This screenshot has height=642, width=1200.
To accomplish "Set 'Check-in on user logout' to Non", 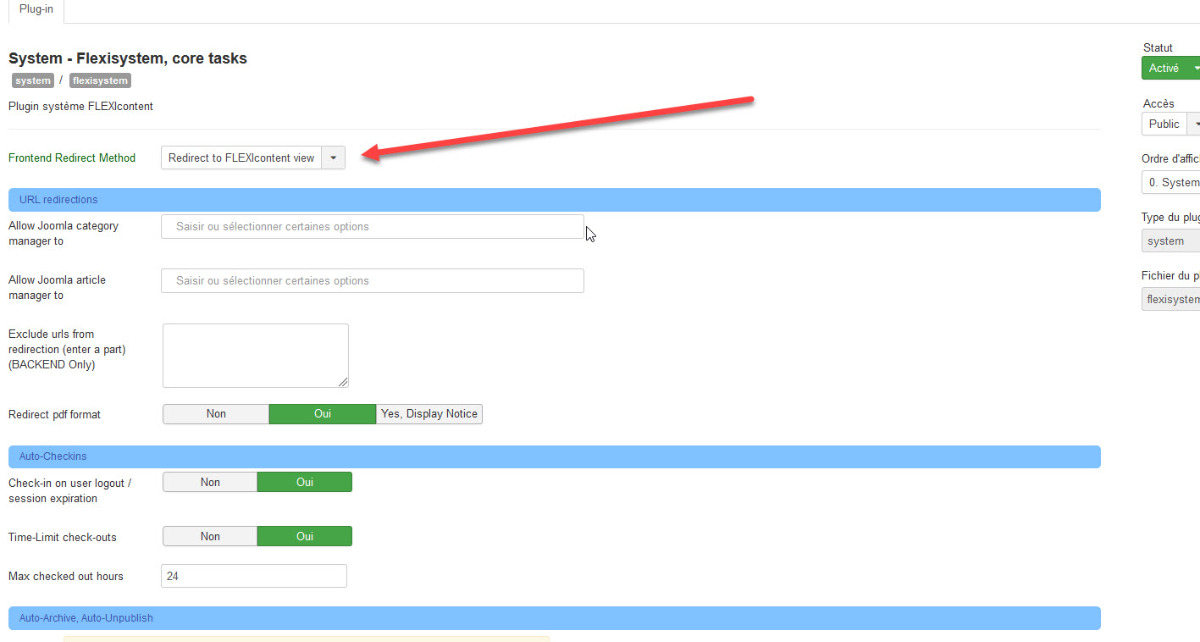I will 210,482.
